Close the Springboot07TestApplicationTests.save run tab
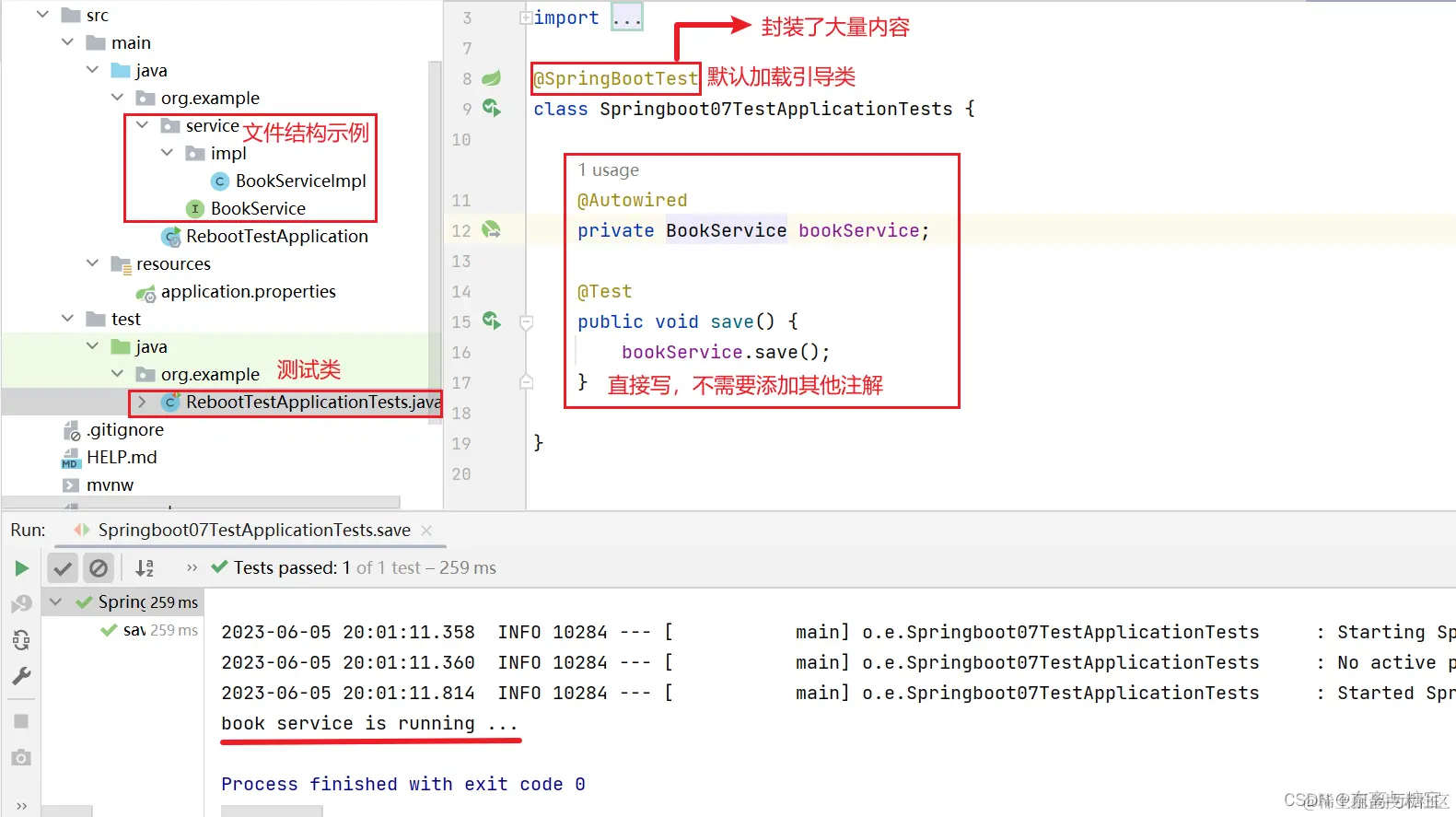Viewport: 1456px width, 817px height. coord(426,530)
